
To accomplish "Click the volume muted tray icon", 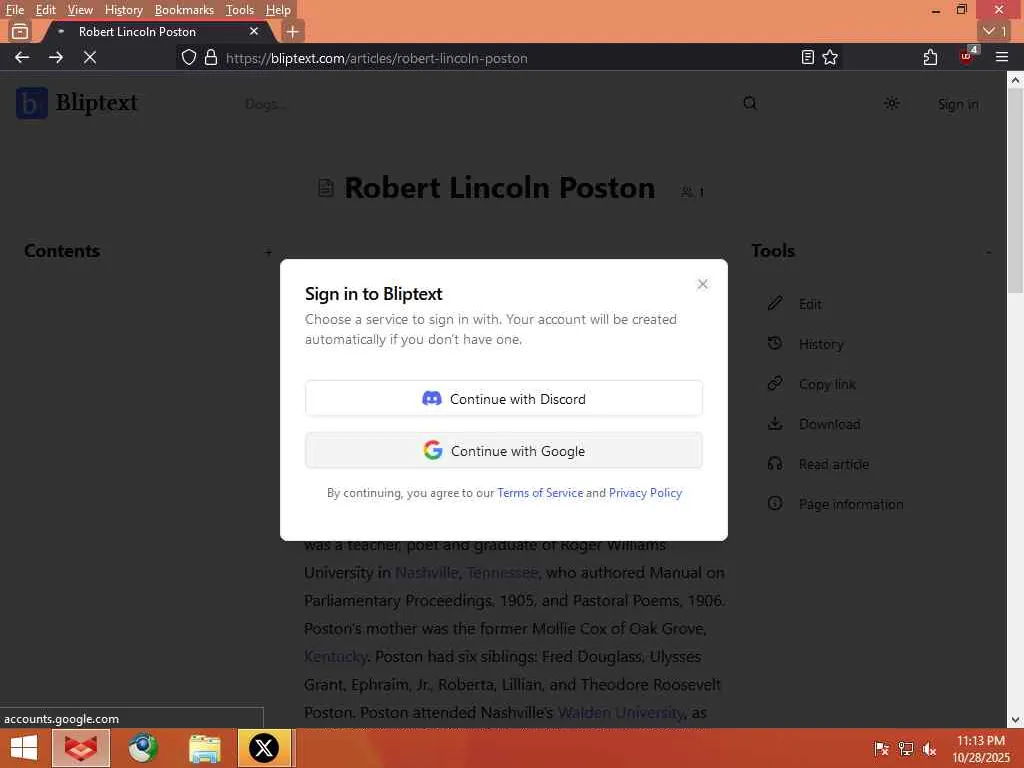I will 929,748.
